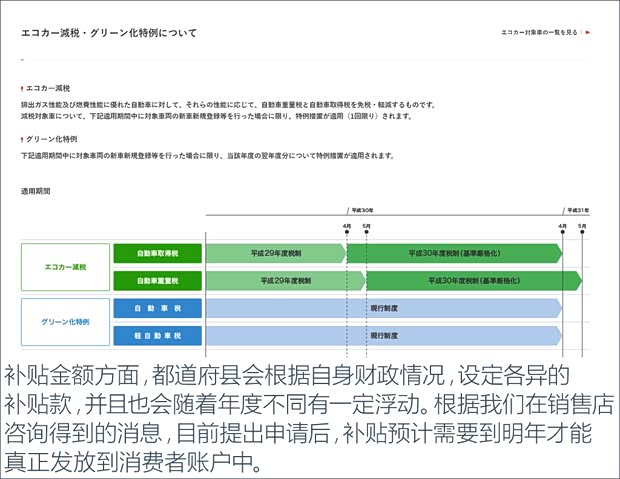Image resolution: width=620 pixels, height=479 pixels.
Task: Click the caption line starting 咨询得到的消息
Action: tap(298, 434)
